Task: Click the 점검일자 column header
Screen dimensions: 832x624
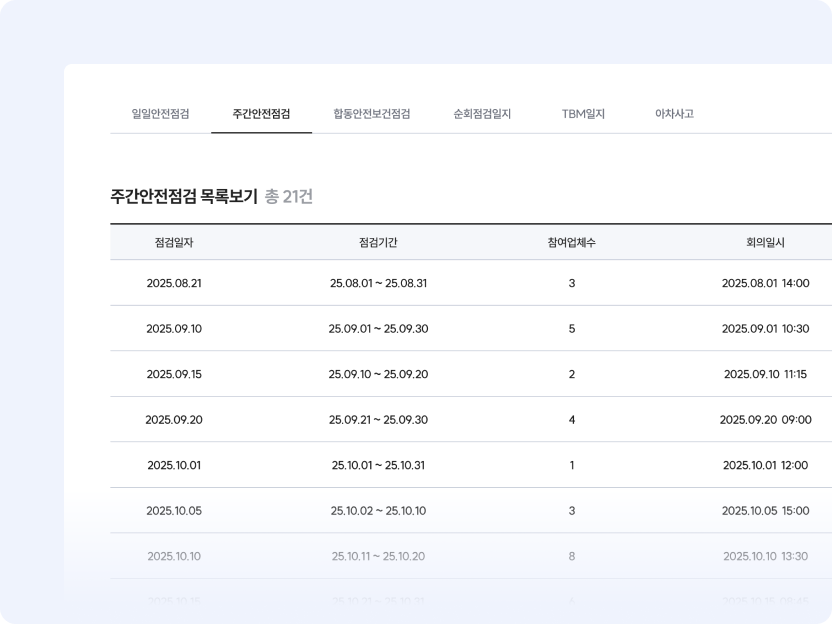Action: pyautogui.click(x=174, y=242)
